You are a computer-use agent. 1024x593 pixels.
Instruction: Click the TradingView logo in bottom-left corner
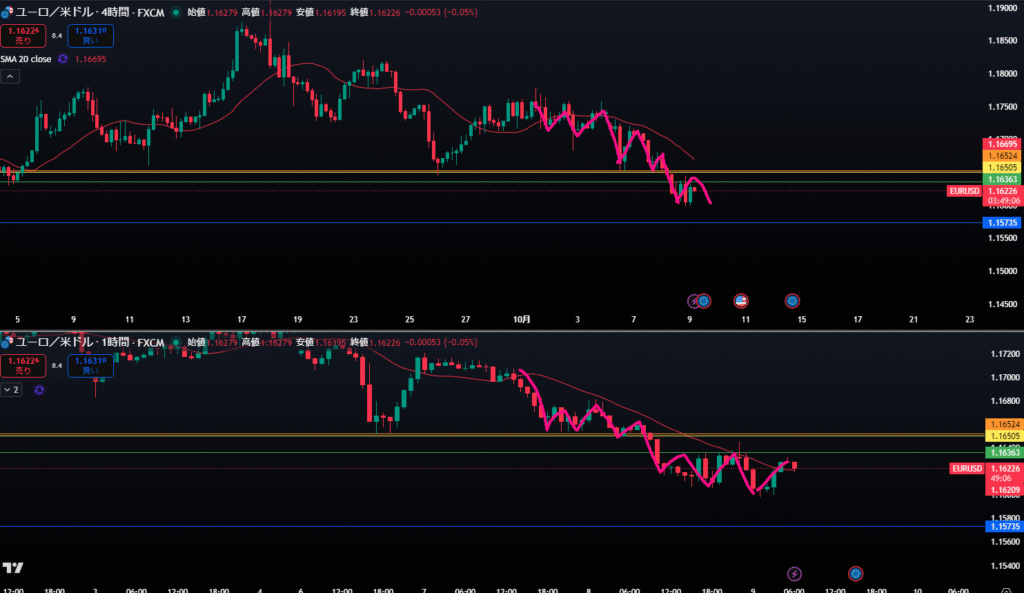point(13,568)
